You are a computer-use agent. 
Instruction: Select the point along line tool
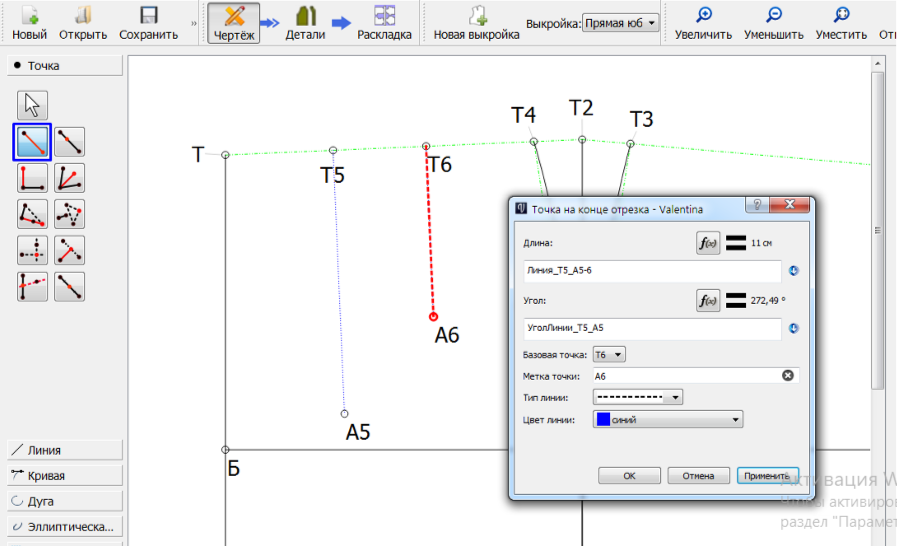pos(69,142)
